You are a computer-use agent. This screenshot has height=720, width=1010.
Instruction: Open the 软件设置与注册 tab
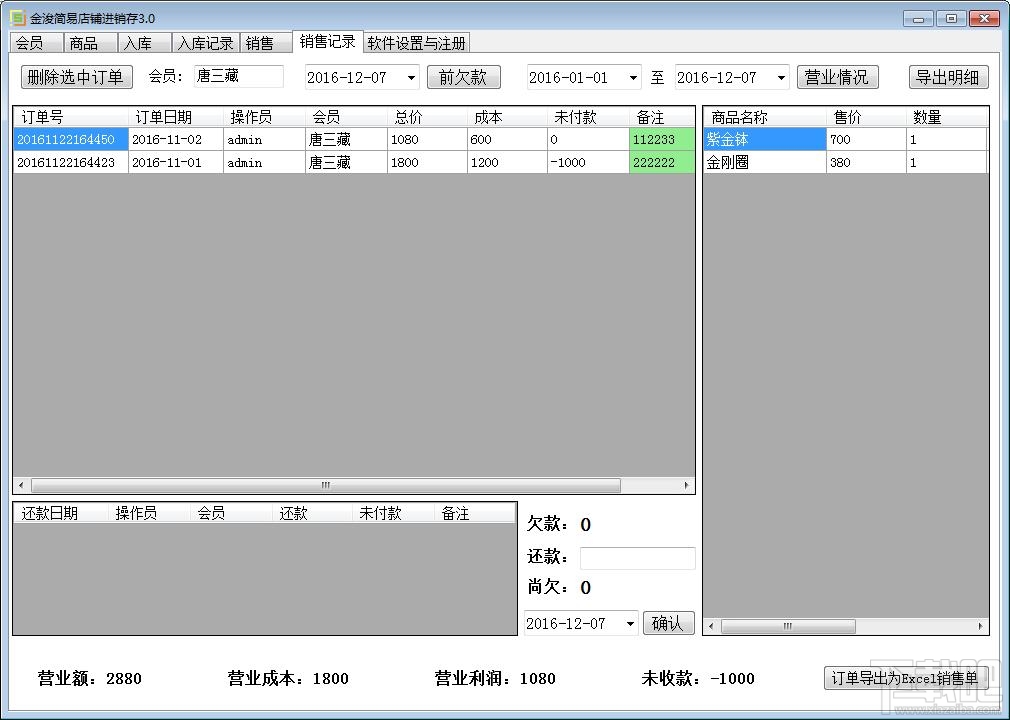pyautogui.click(x=416, y=42)
